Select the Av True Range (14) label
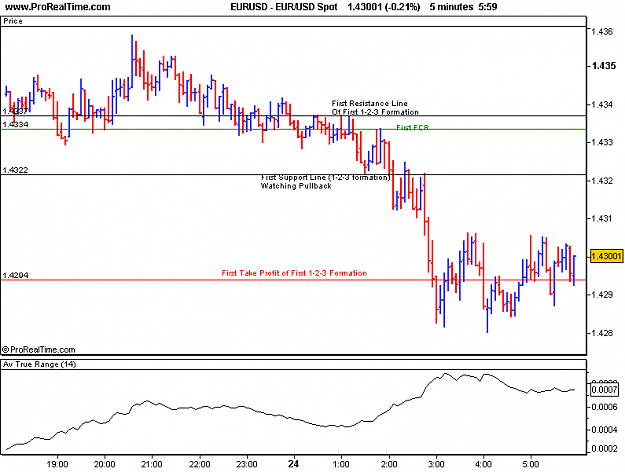The height and width of the screenshot is (472, 625). pyautogui.click(x=39, y=364)
